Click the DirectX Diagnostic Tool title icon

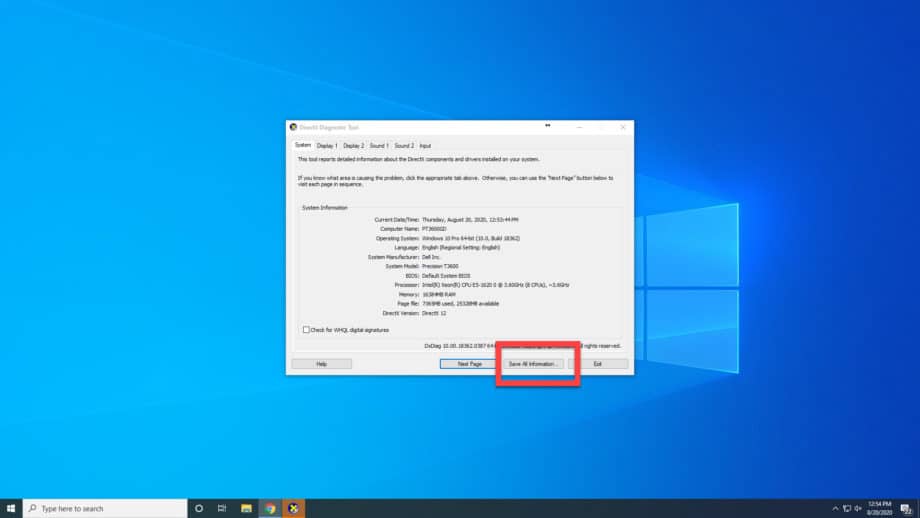tap(293, 127)
